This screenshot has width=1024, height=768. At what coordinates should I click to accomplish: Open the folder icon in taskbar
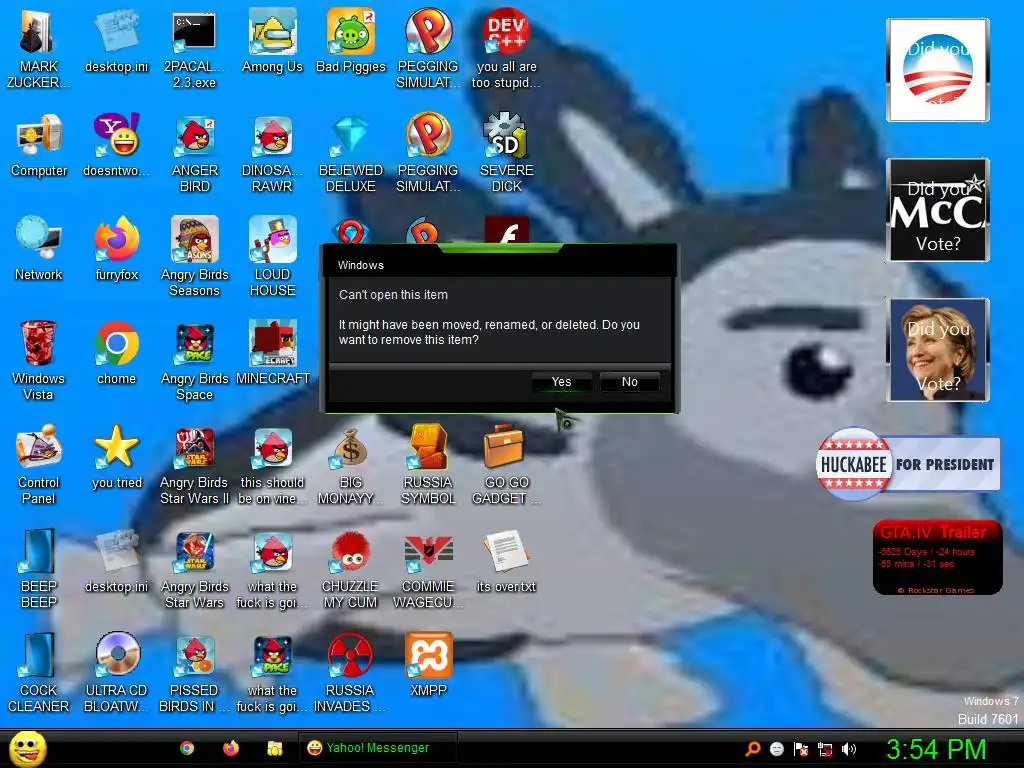point(275,748)
